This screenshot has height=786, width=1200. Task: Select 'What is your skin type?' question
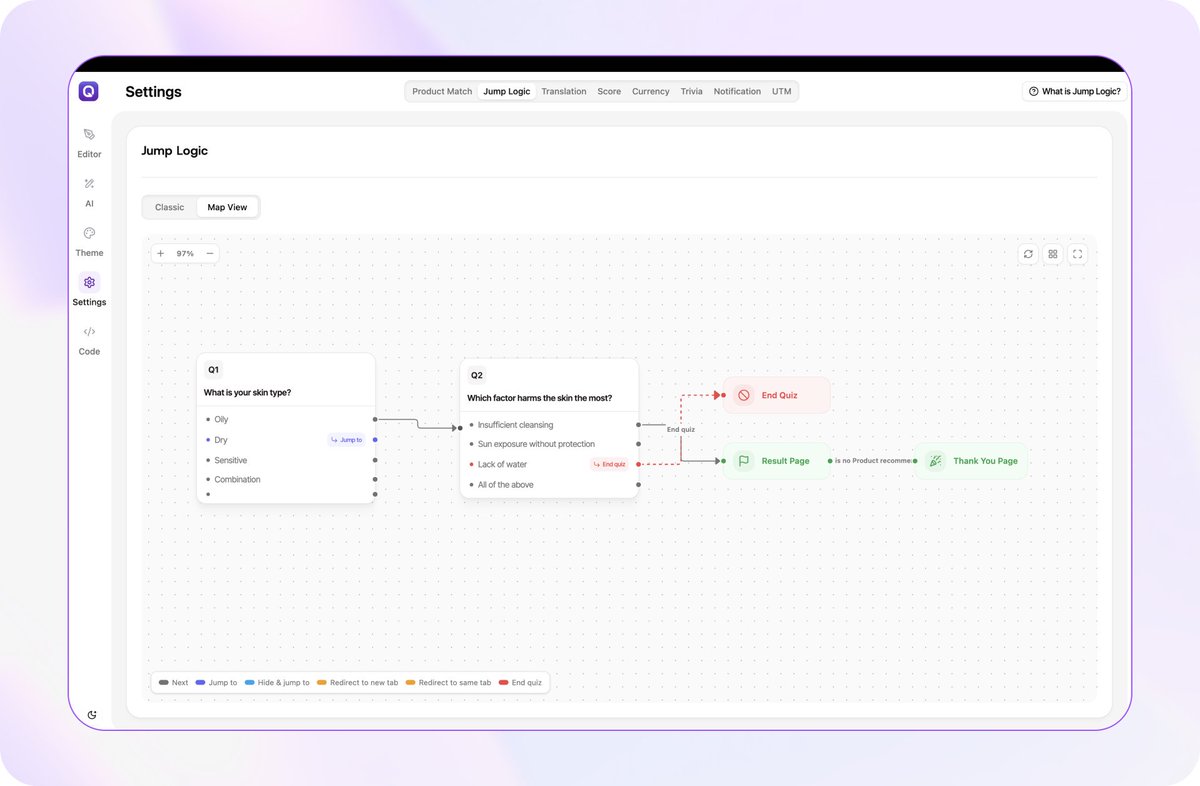coord(248,393)
